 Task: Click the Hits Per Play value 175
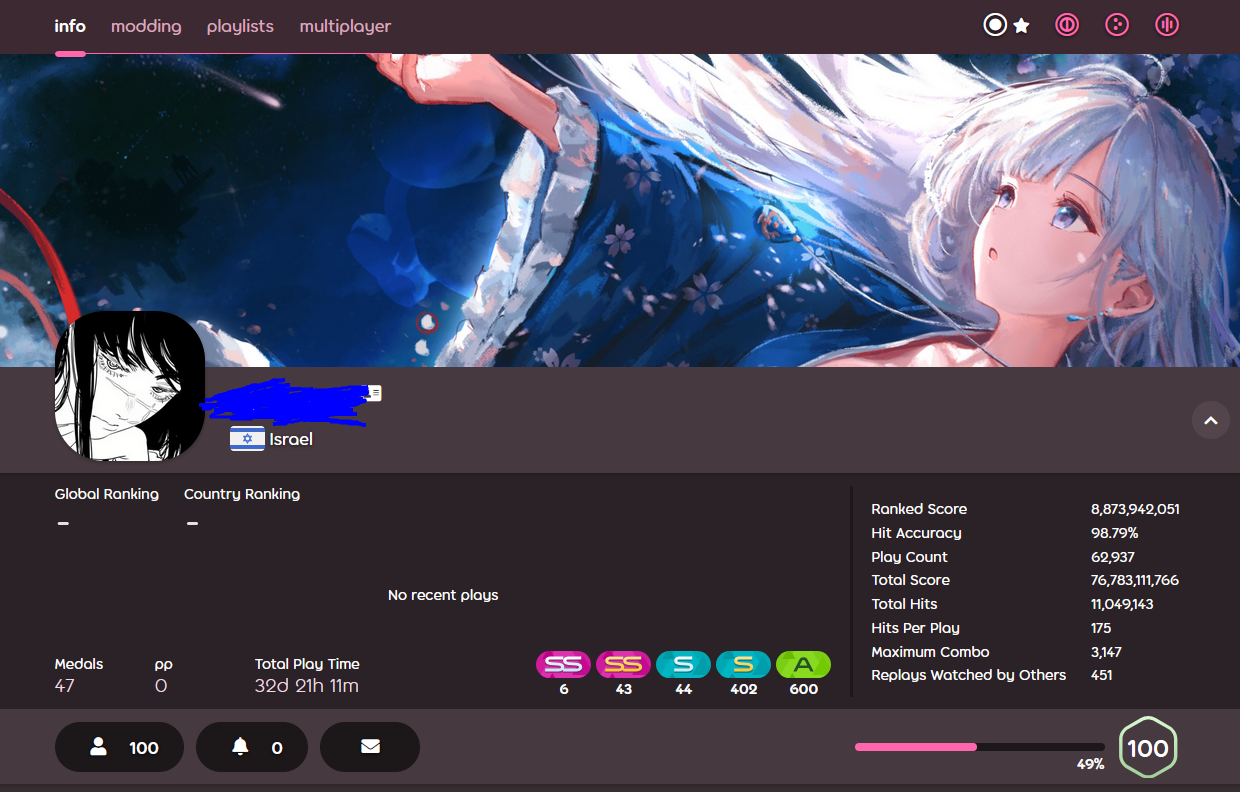pyautogui.click(x=1101, y=628)
